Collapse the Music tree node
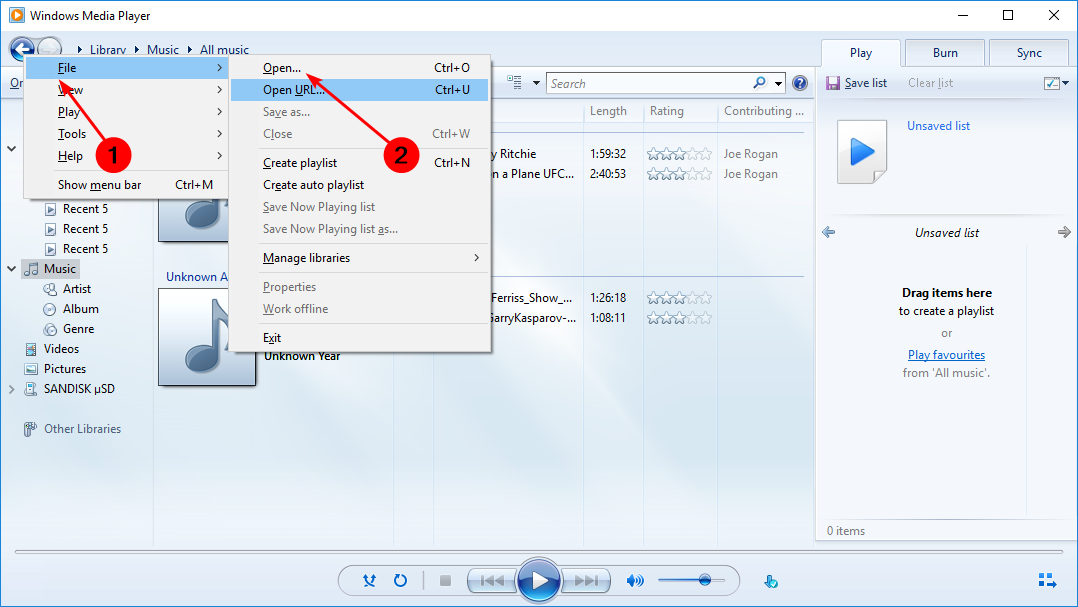This screenshot has width=1078, height=607. click(x=12, y=269)
